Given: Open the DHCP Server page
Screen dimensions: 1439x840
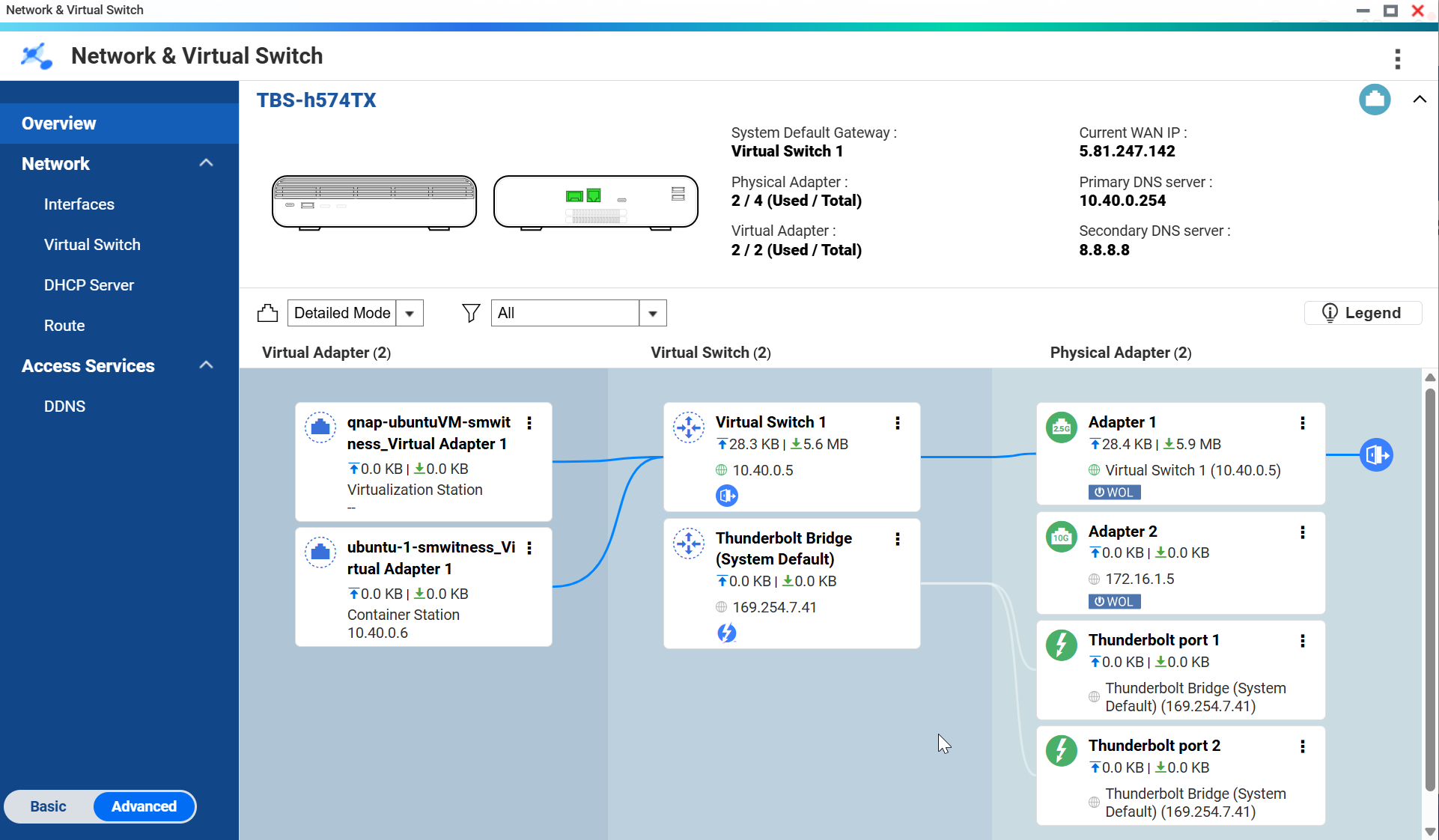Looking at the screenshot, I should tap(89, 285).
